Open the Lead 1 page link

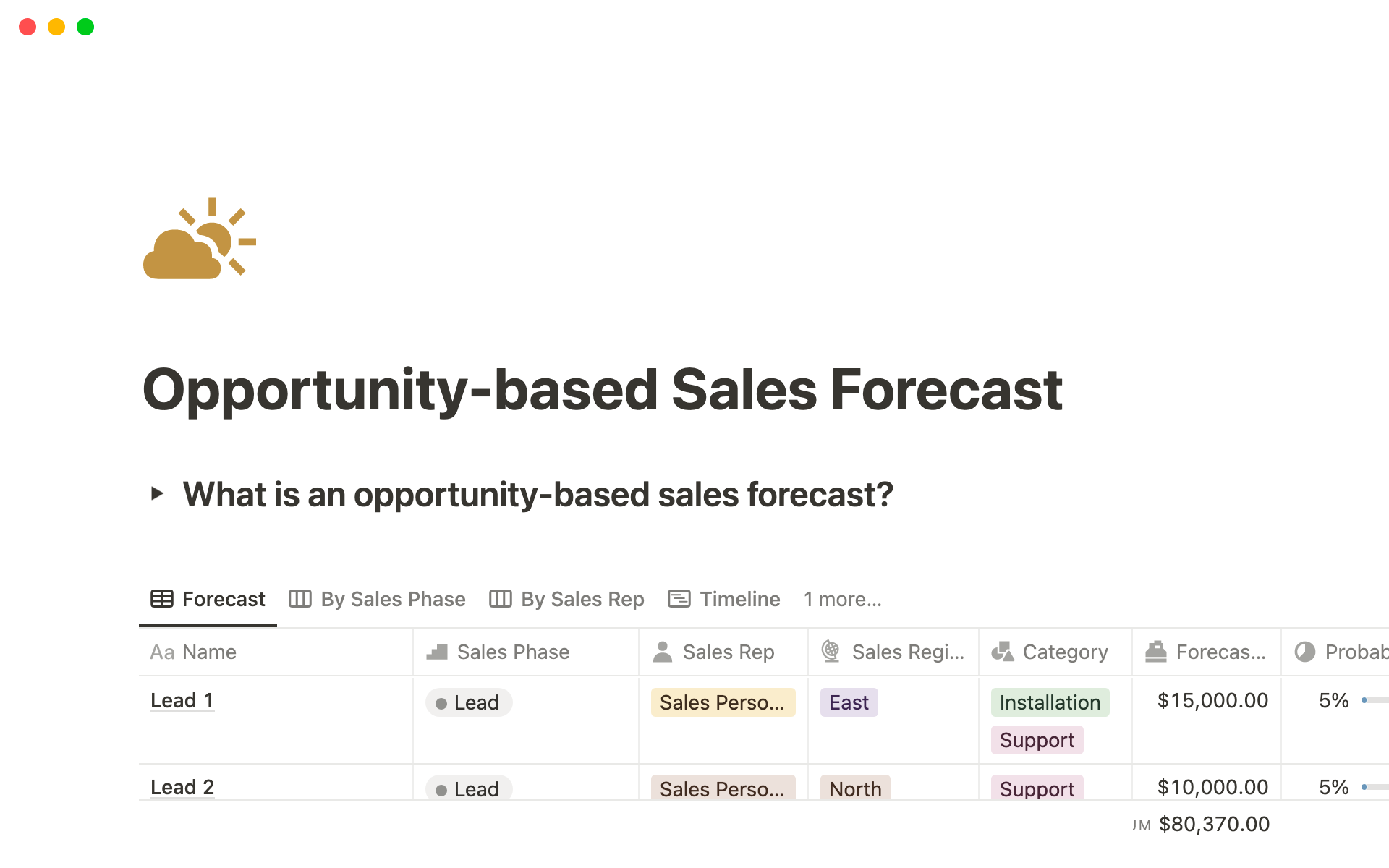pos(182,700)
